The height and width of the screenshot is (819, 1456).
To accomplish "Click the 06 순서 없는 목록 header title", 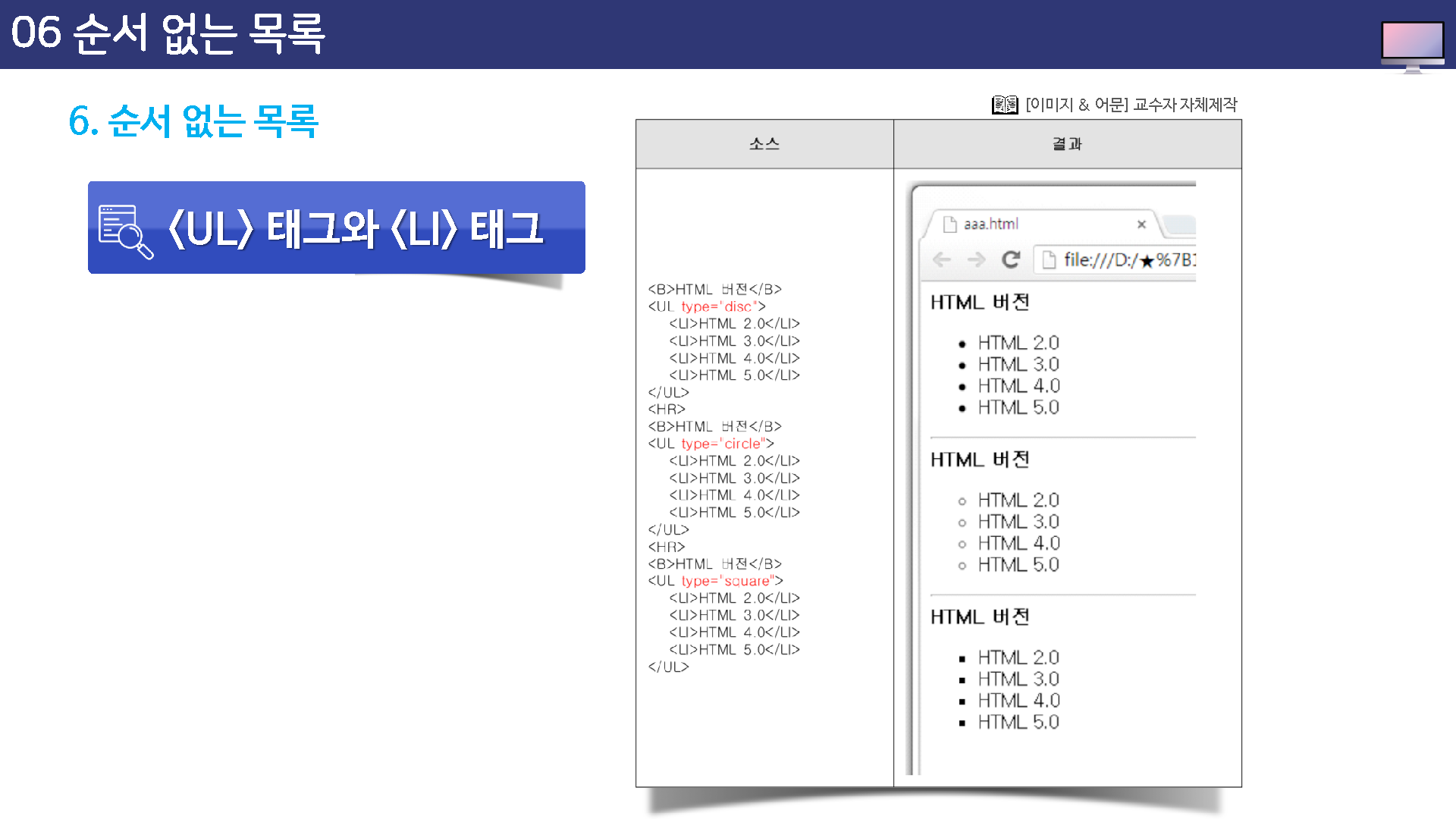I will (x=168, y=34).
